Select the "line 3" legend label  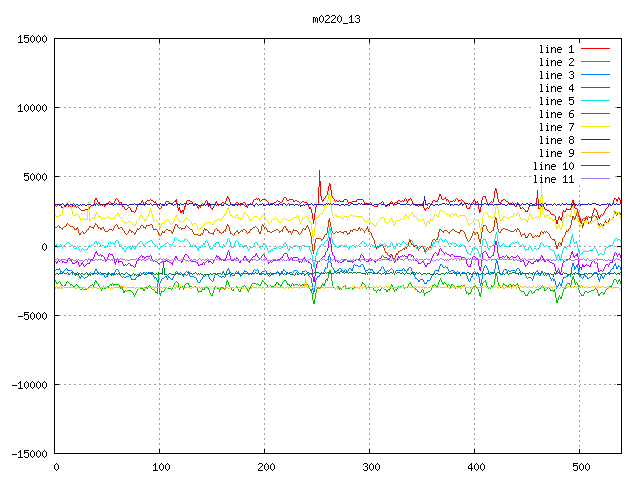556,75
